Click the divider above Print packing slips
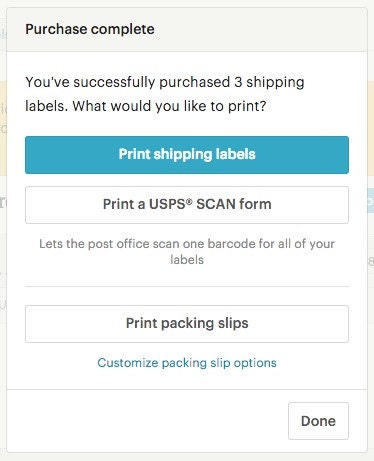The image size is (374, 461). point(187,286)
